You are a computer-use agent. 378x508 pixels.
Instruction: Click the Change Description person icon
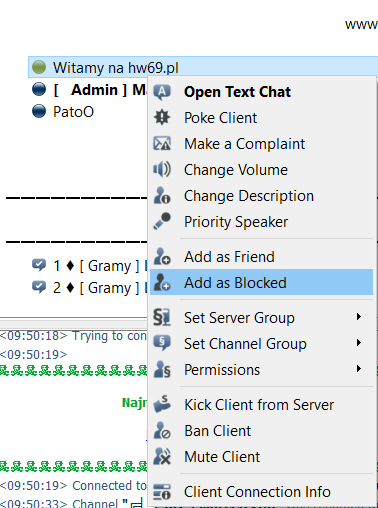pyautogui.click(x=162, y=195)
